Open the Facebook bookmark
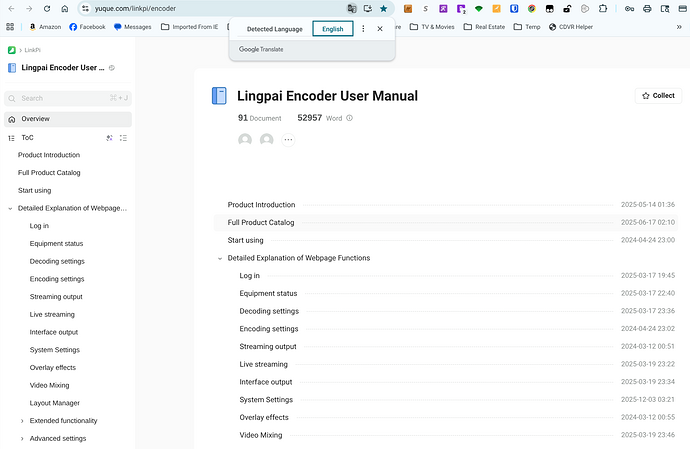This screenshot has height=449, width=690. [x=88, y=27]
